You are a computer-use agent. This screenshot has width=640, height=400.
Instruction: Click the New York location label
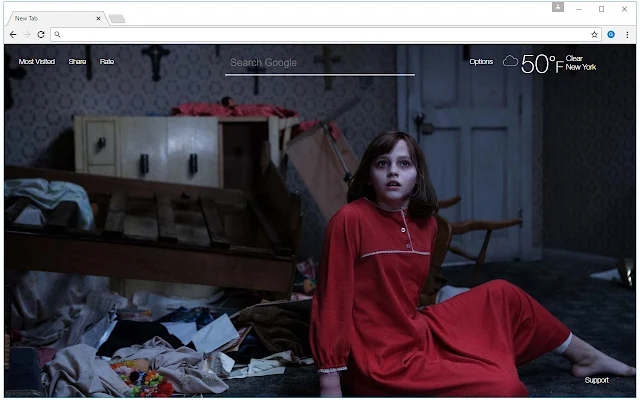point(581,67)
